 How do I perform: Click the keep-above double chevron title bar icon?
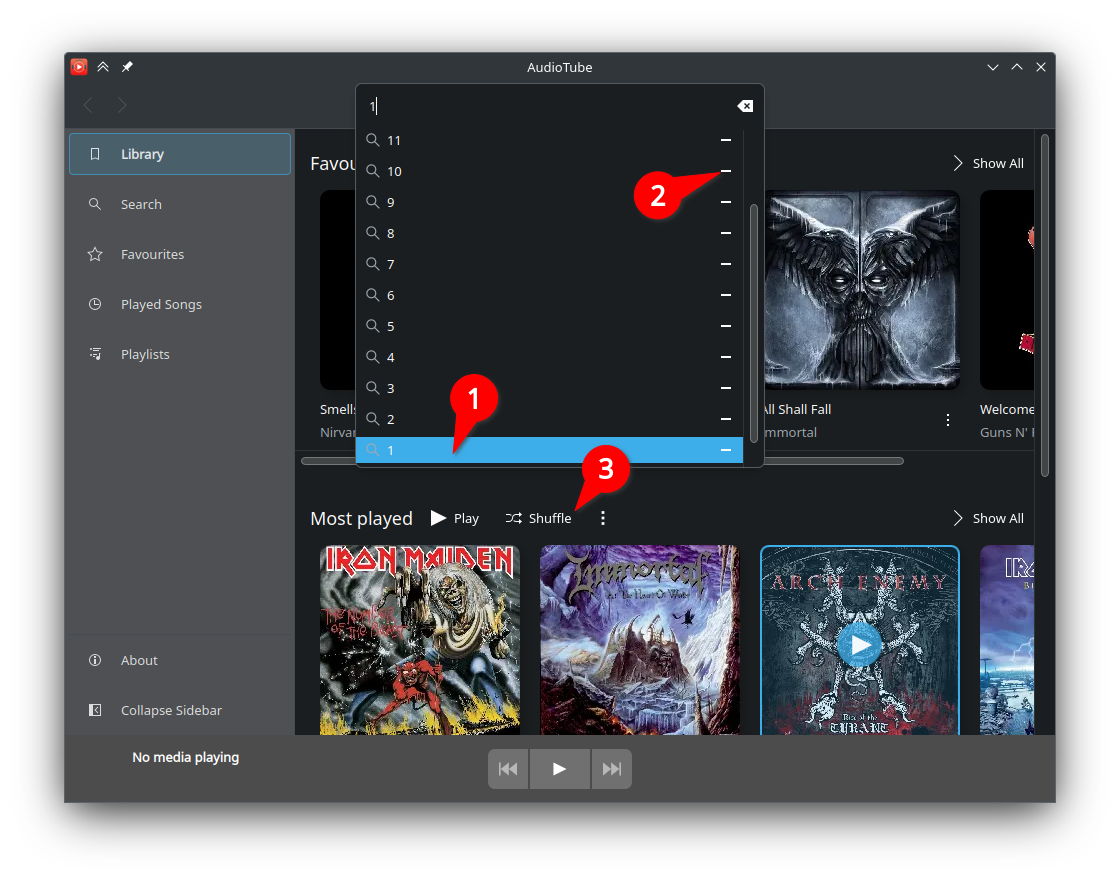pos(104,67)
